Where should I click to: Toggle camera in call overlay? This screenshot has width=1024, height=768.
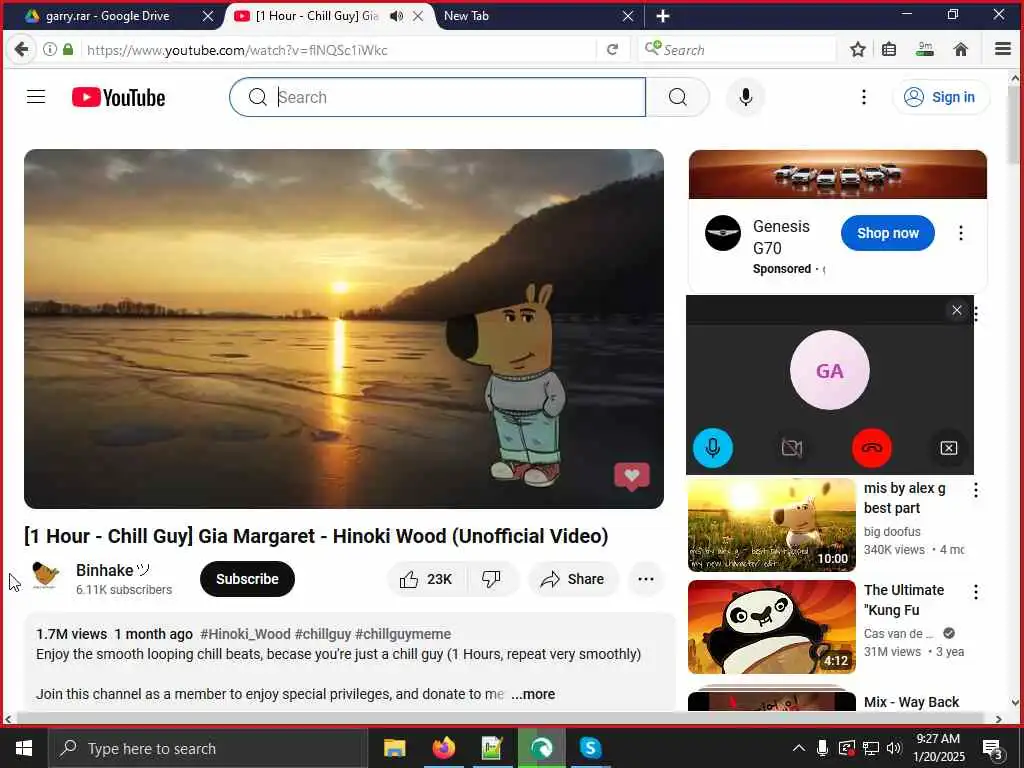pyautogui.click(x=792, y=448)
